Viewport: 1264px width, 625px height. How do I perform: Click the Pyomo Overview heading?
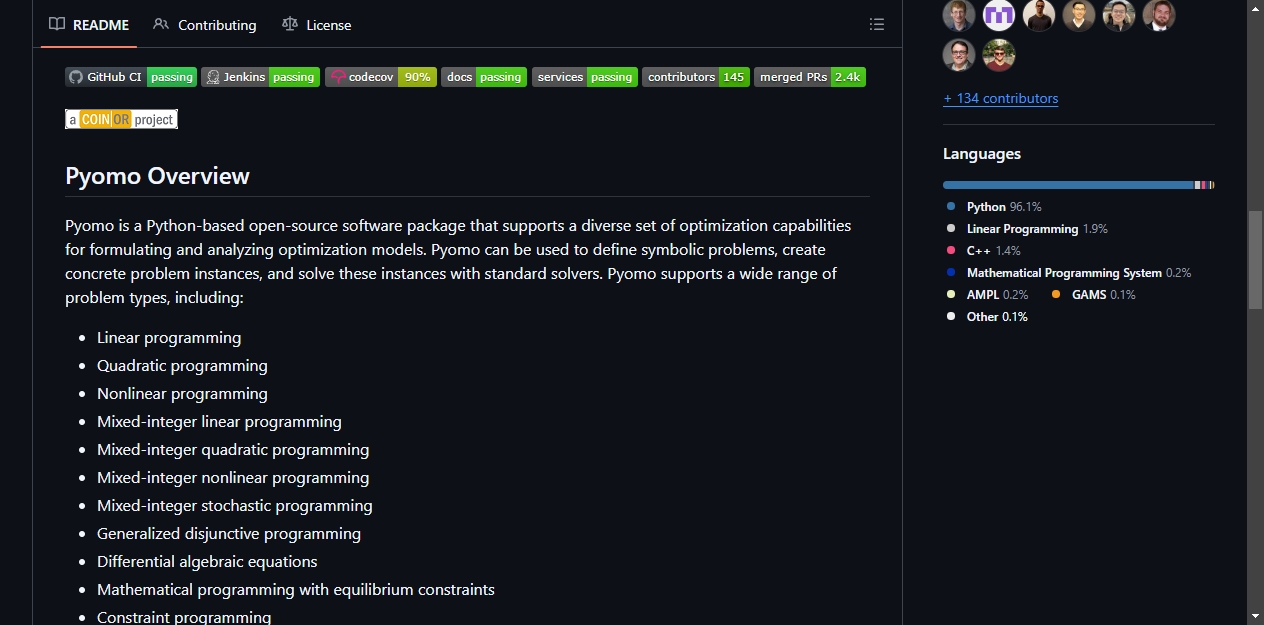157,176
